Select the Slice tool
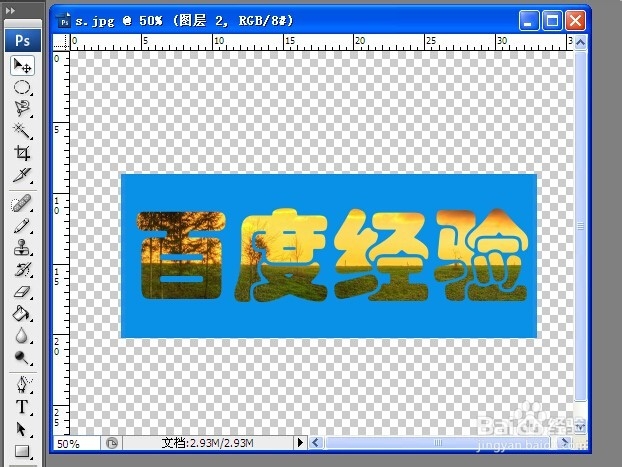 tap(22, 175)
